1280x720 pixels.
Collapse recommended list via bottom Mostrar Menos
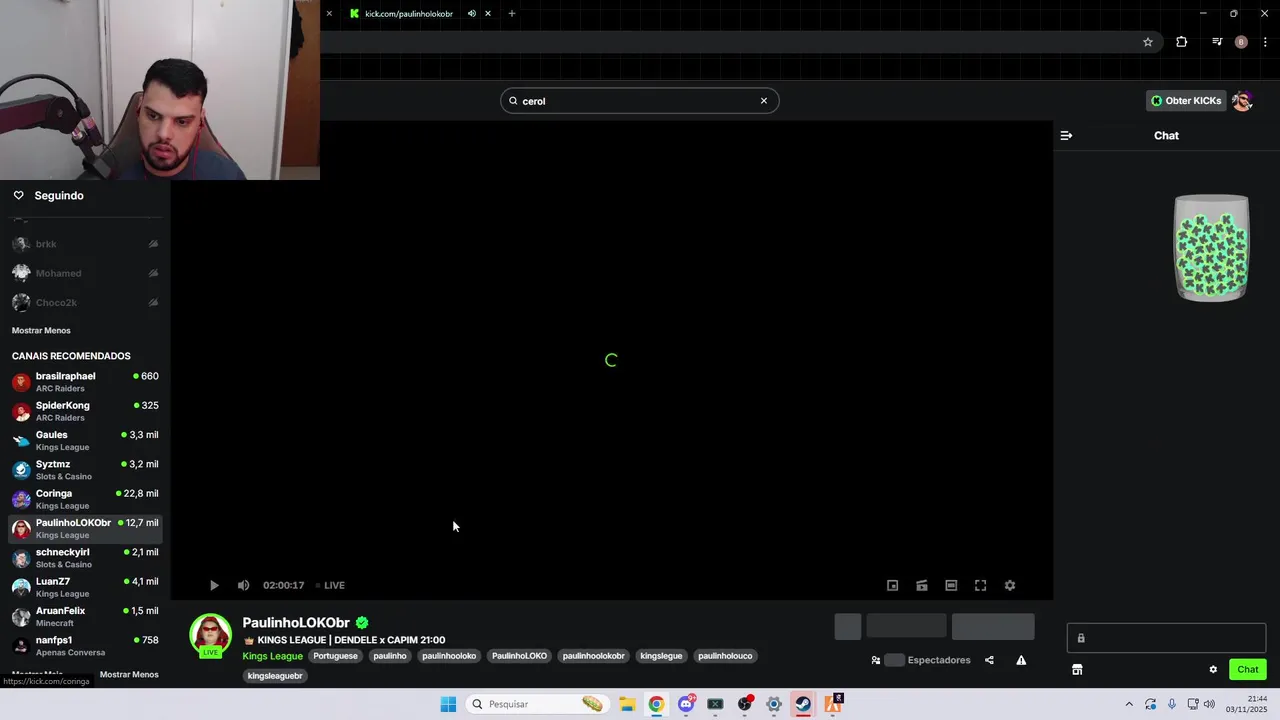[129, 675]
